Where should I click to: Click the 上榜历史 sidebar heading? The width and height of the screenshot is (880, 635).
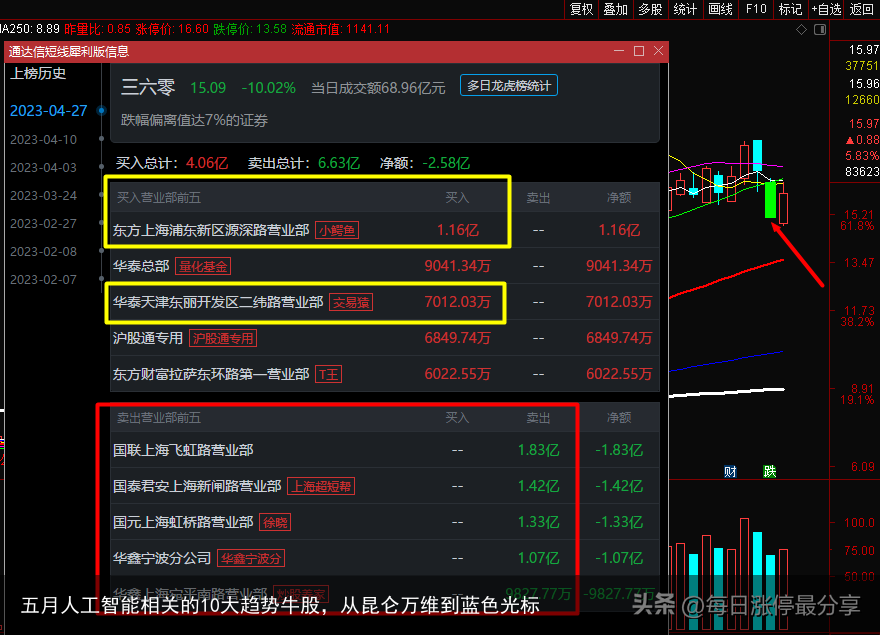pyautogui.click(x=38, y=74)
